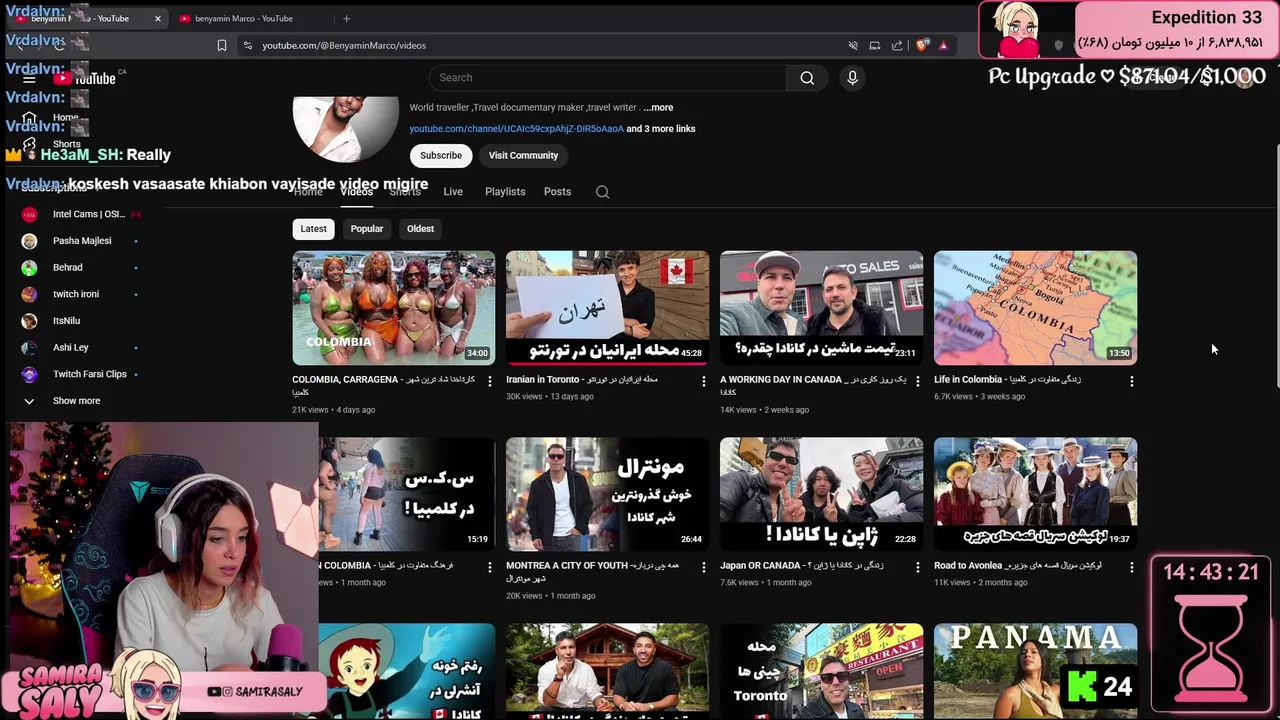Image resolution: width=1280 pixels, height=720 pixels.
Task: Close the first YouTube browser tab
Action: (157, 18)
